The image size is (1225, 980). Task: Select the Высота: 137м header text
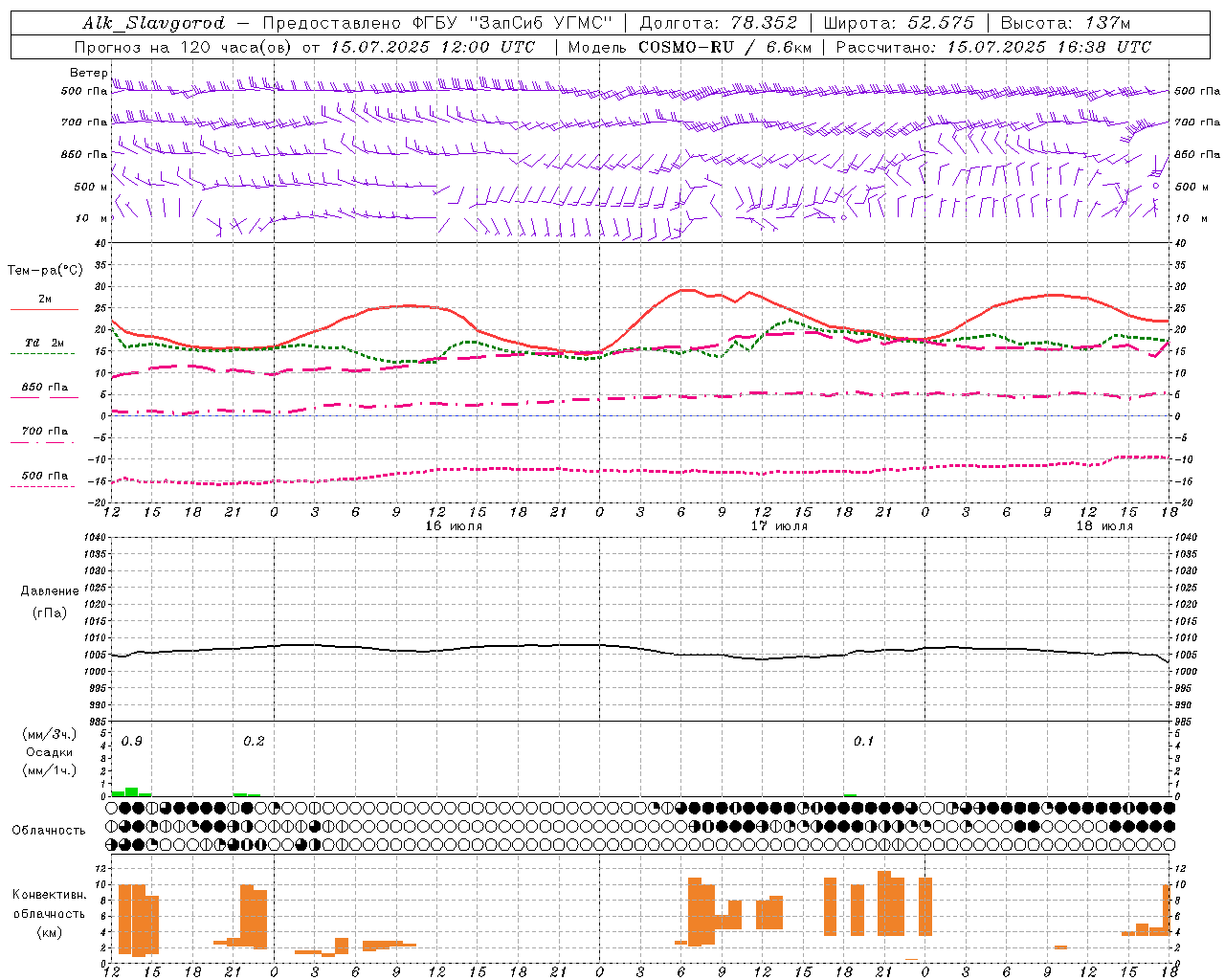(1065, 23)
